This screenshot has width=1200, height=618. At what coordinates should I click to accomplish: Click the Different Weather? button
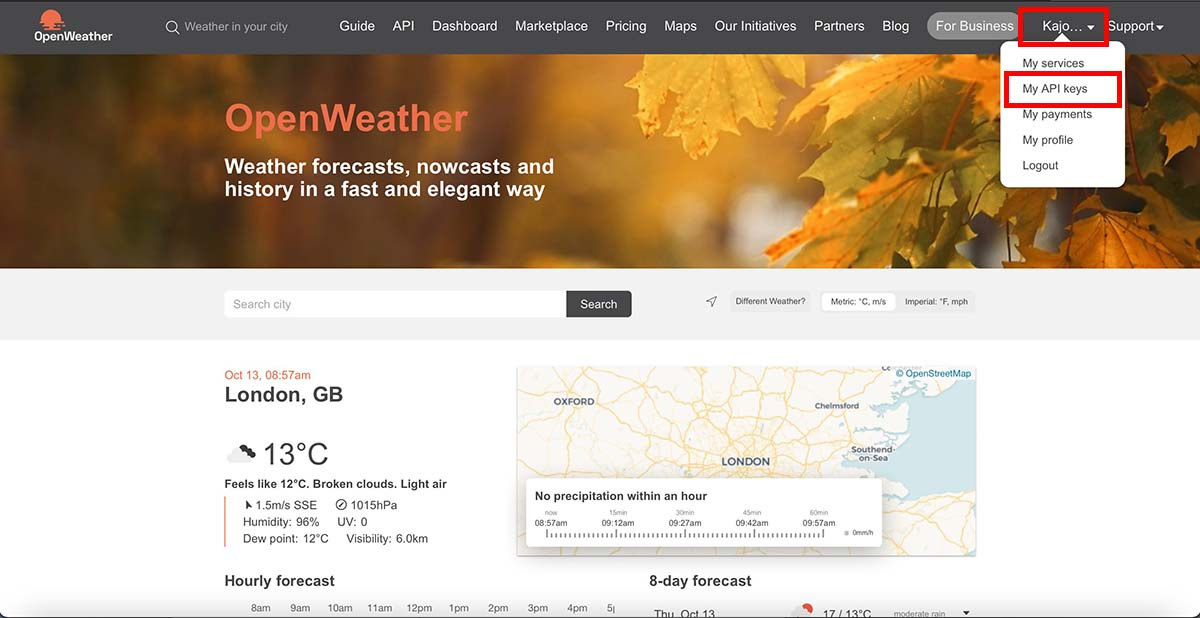coord(770,301)
